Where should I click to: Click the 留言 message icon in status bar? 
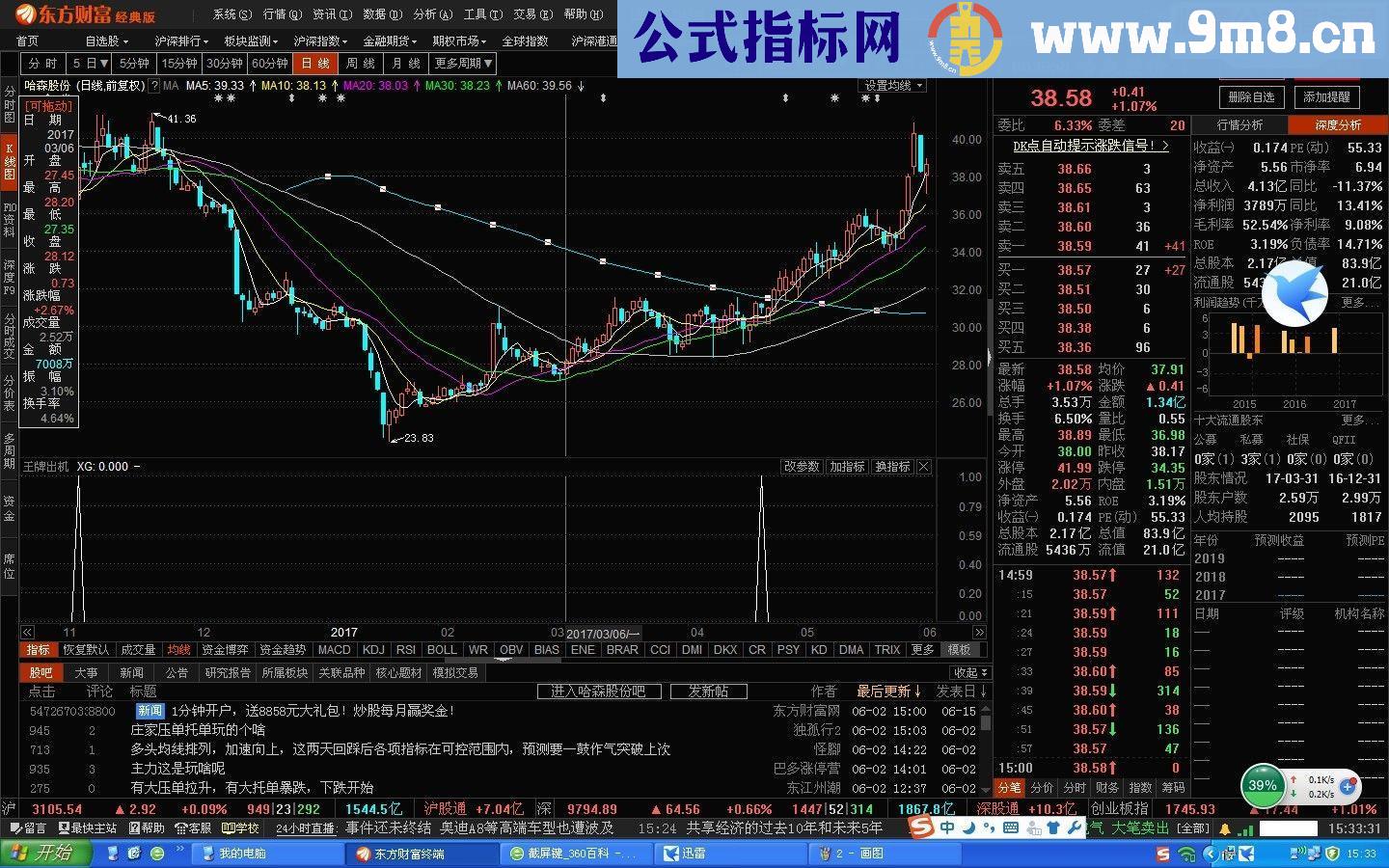pos(28,827)
